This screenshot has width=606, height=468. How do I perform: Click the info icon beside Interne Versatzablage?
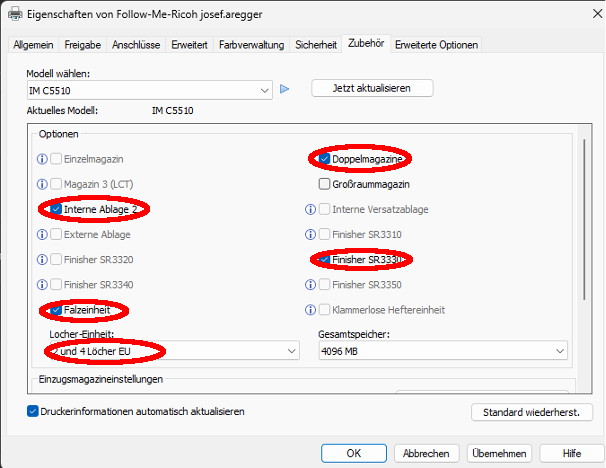click(x=310, y=209)
